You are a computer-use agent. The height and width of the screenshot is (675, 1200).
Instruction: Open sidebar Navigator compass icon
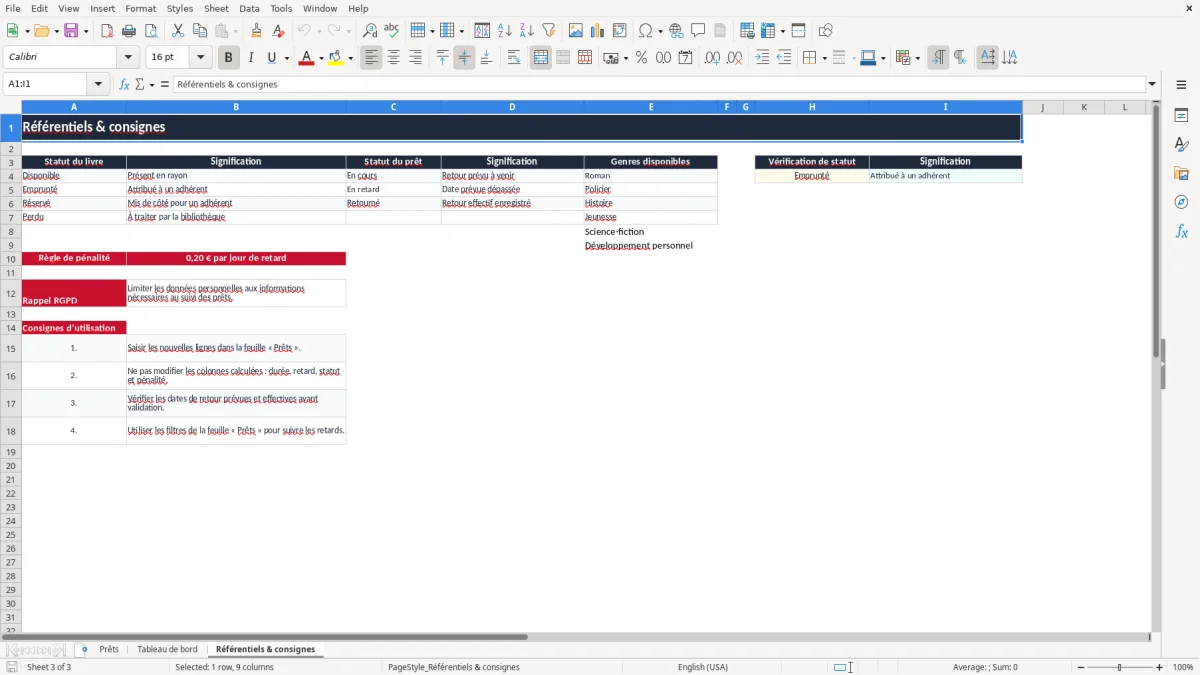(x=1181, y=203)
